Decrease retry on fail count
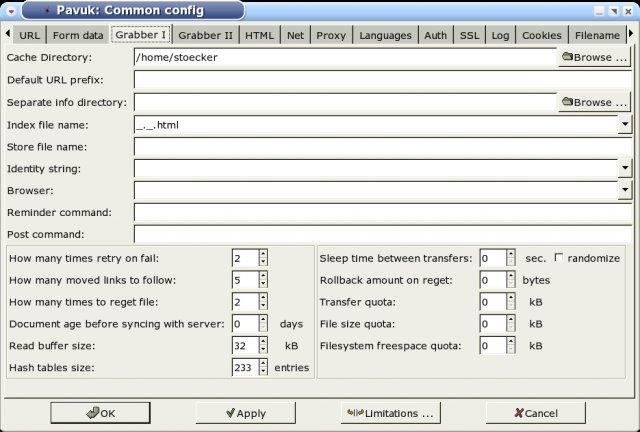Screen dimensions: 640x432 click(263, 263)
